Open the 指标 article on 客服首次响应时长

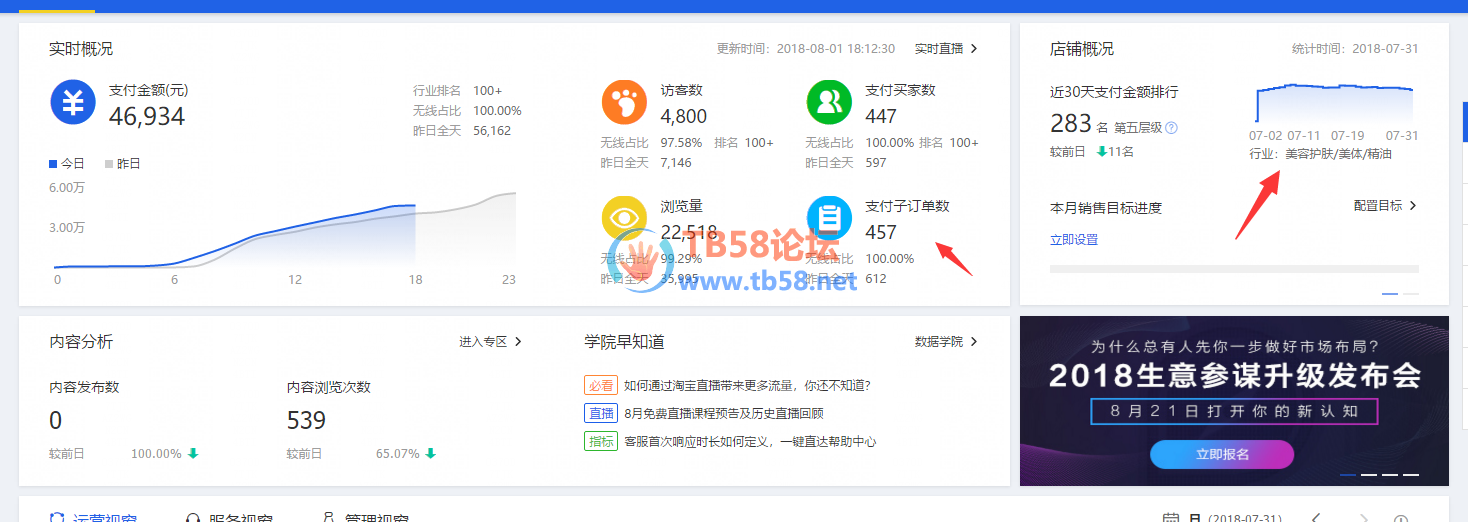(750, 441)
